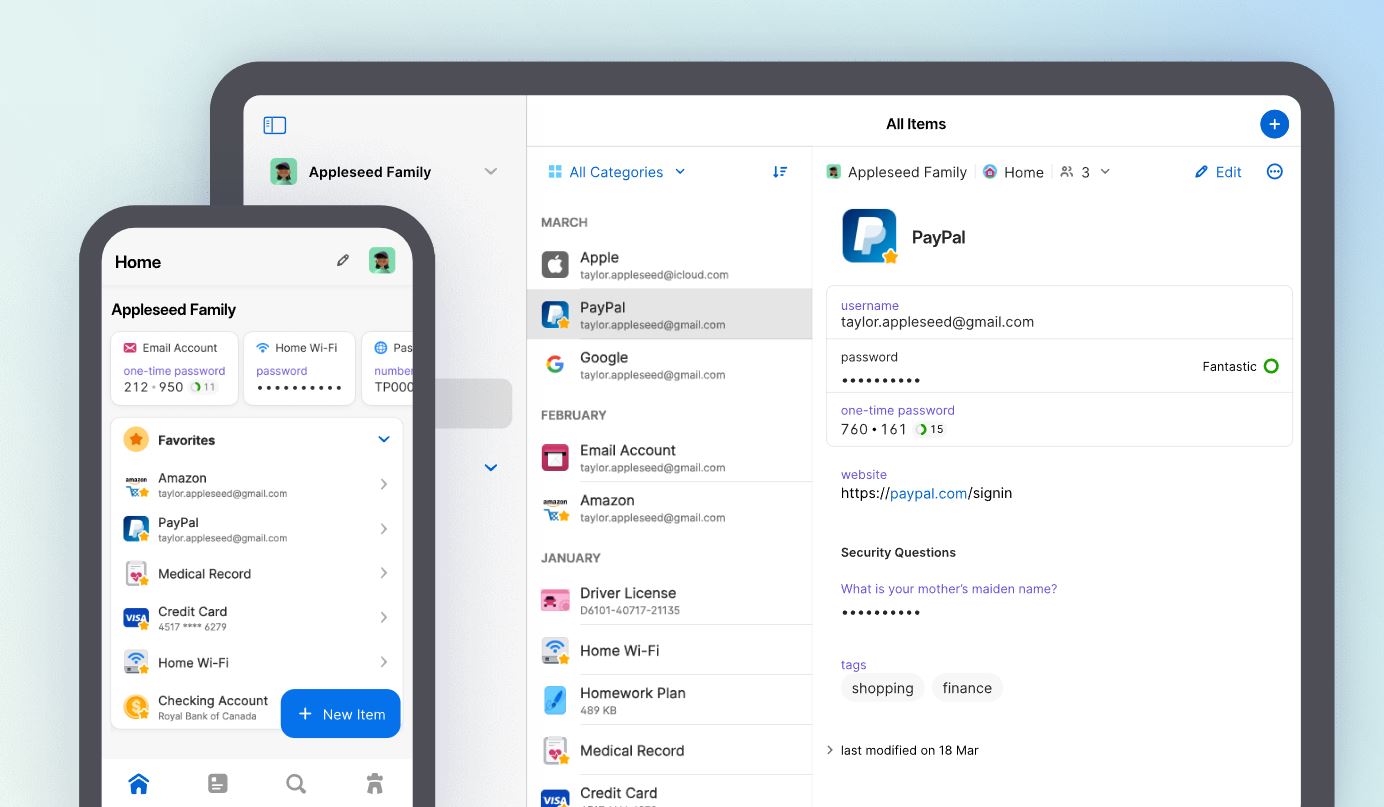Click the finance tag

[967, 688]
